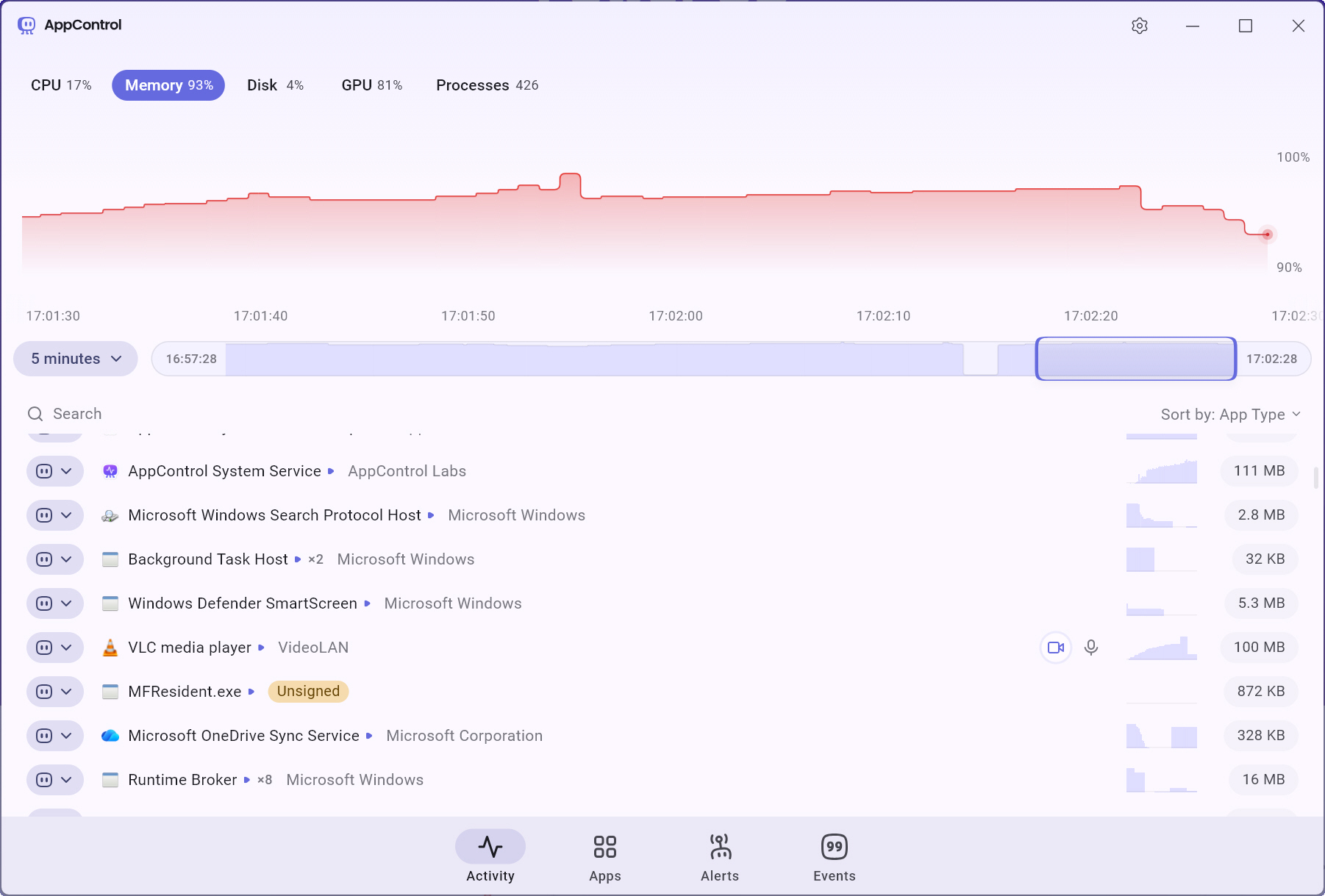1325x896 pixels.
Task: Switch to the GPU tab
Action: (x=371, y=85)
